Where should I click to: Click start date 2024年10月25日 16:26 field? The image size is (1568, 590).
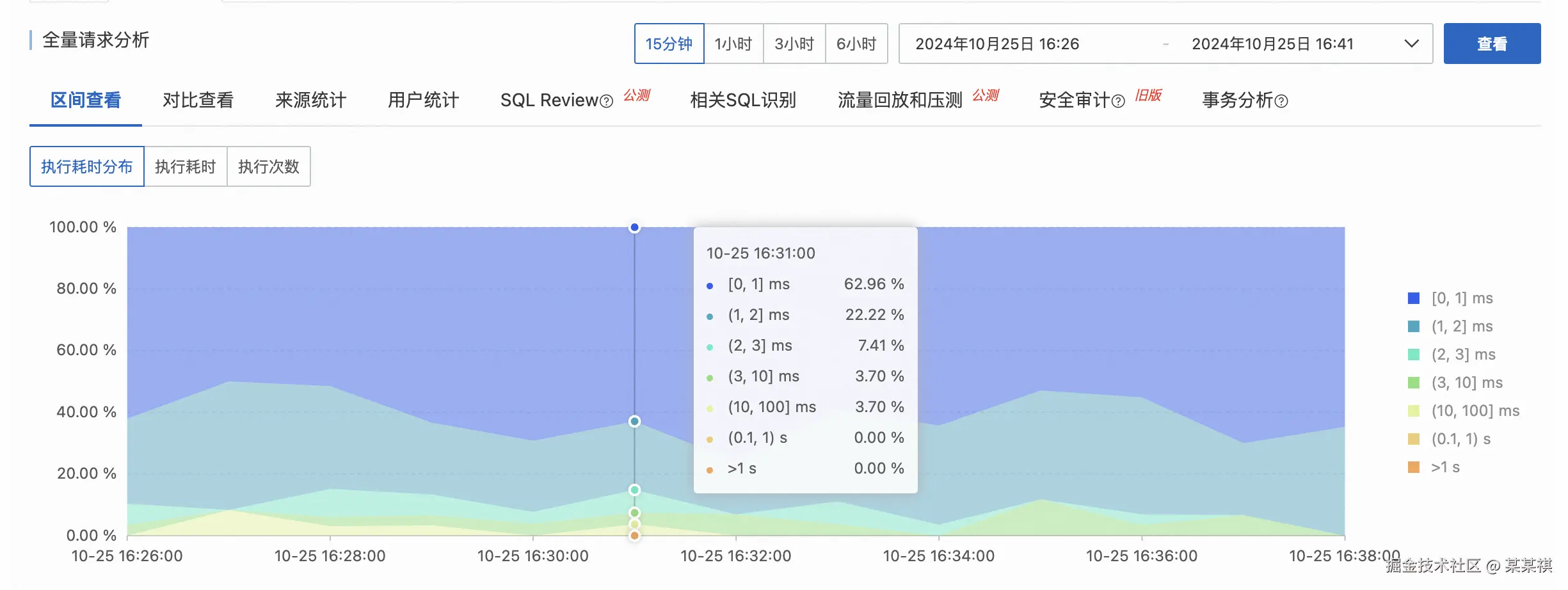click(x=997, y=44)
